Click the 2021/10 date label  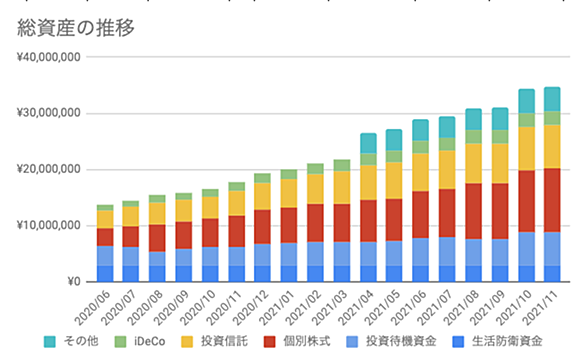[515, 308]
